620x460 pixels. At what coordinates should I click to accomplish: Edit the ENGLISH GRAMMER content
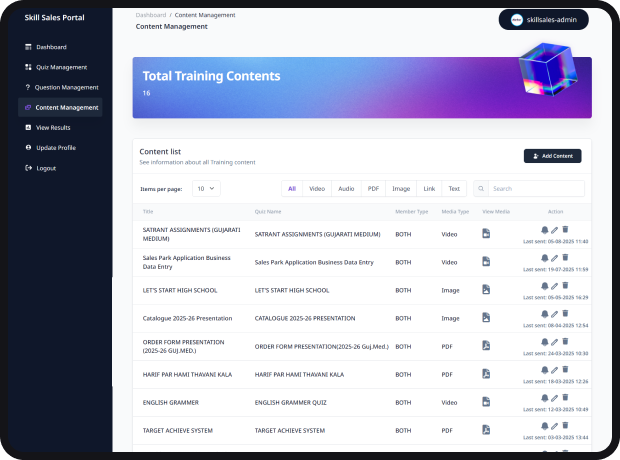click(554, 398)
